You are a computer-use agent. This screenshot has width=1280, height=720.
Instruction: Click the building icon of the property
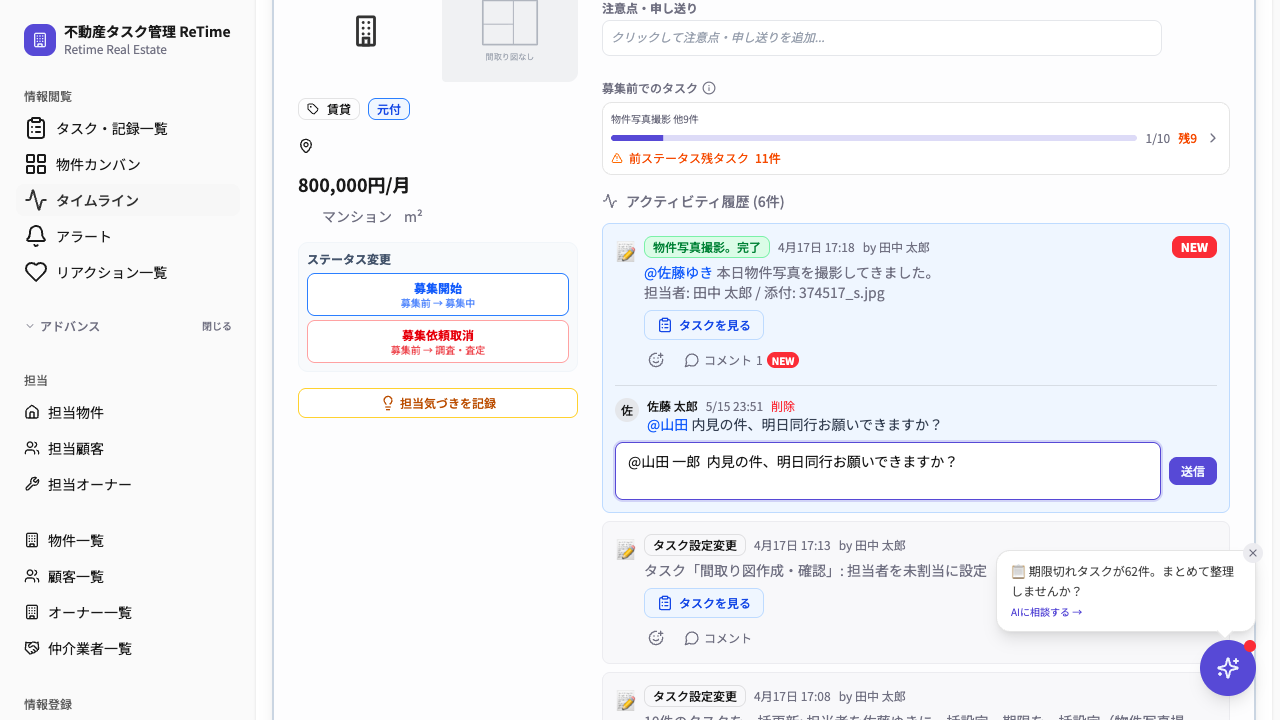pos(366,31)
